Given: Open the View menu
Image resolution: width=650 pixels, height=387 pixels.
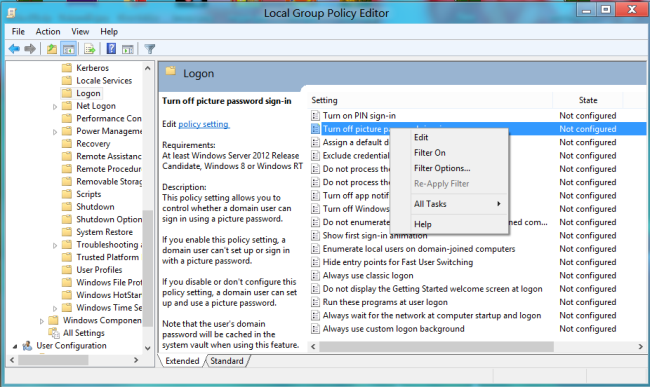Looking at the screenshot, I should pos(80,31).
